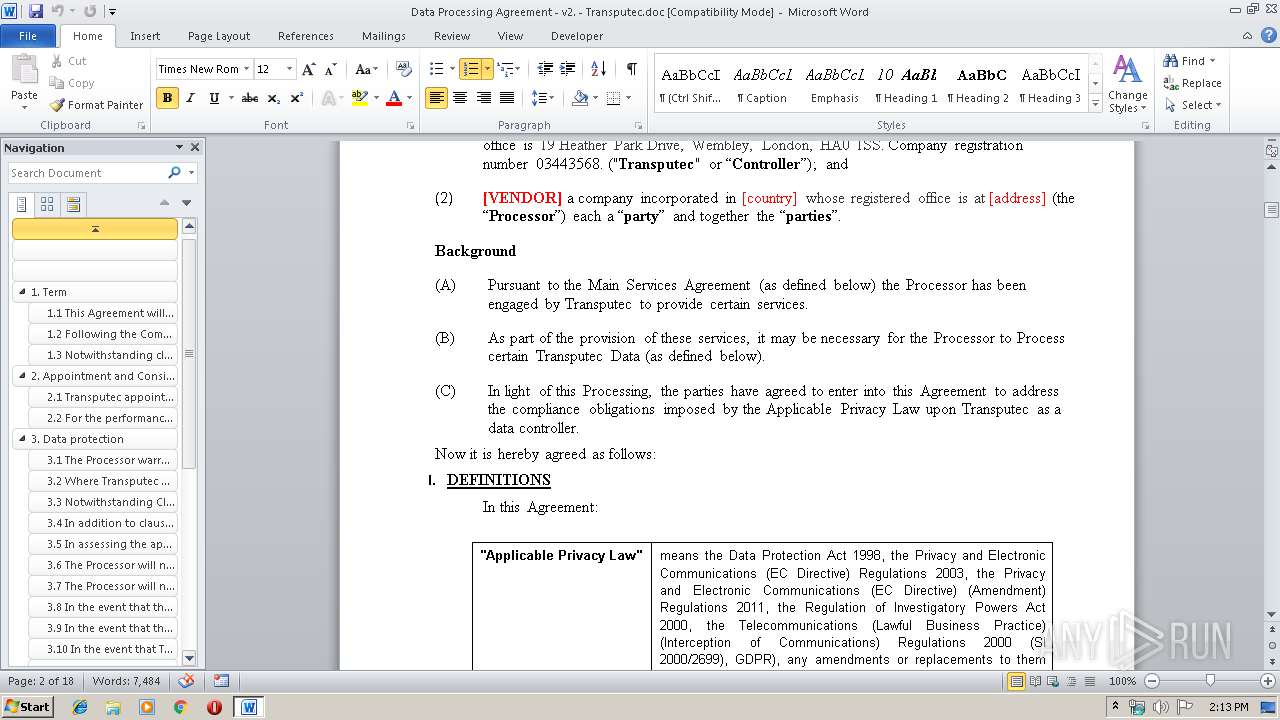The image size is (1280, 720).
Task: Open the font name dropdown
Action: pyautogui.click(x=246, y=69)
